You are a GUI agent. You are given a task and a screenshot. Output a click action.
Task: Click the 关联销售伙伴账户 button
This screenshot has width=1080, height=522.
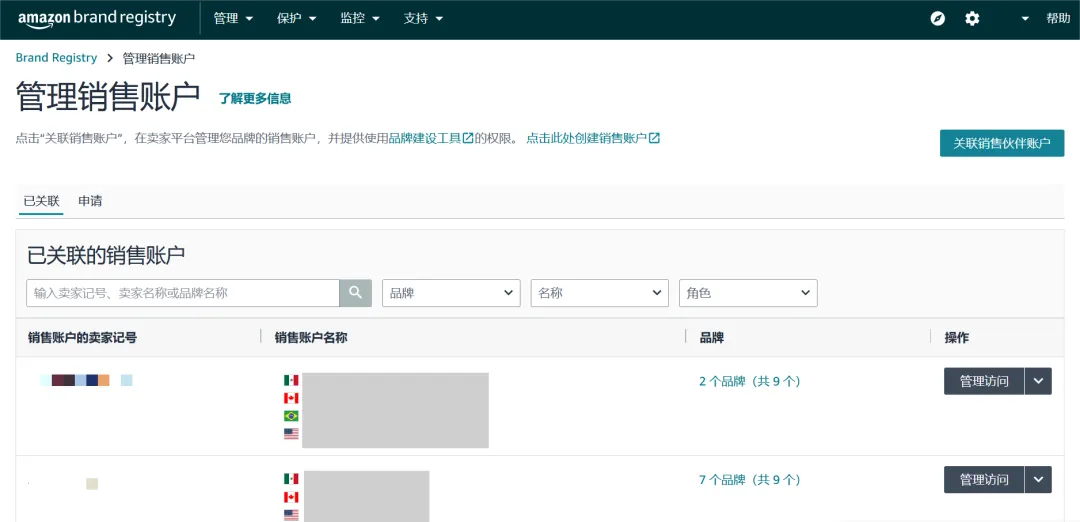point(1001,143)
